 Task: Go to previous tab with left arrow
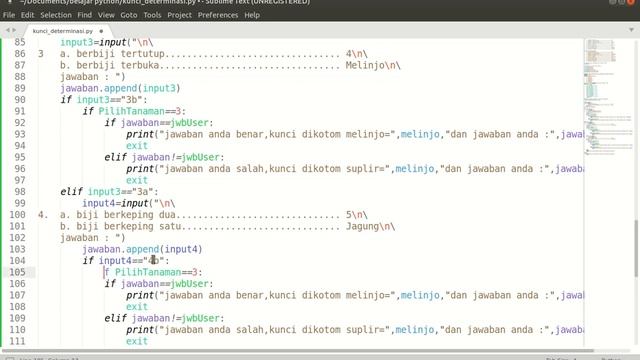(7, 30)
